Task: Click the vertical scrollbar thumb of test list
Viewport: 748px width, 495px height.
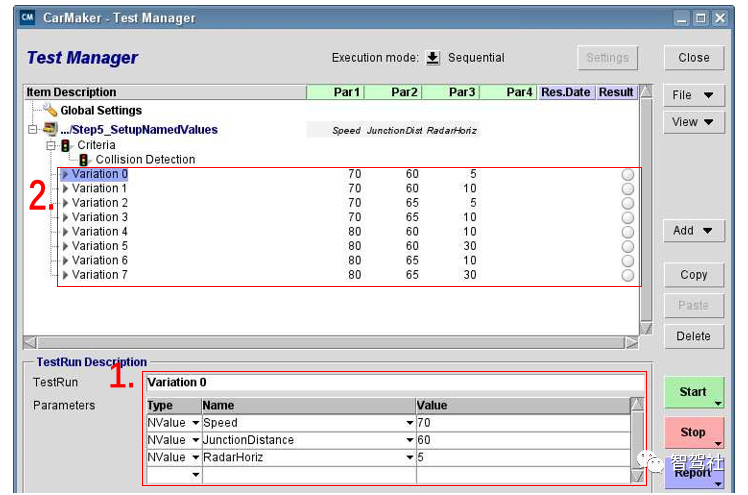Action: [646, 209]
